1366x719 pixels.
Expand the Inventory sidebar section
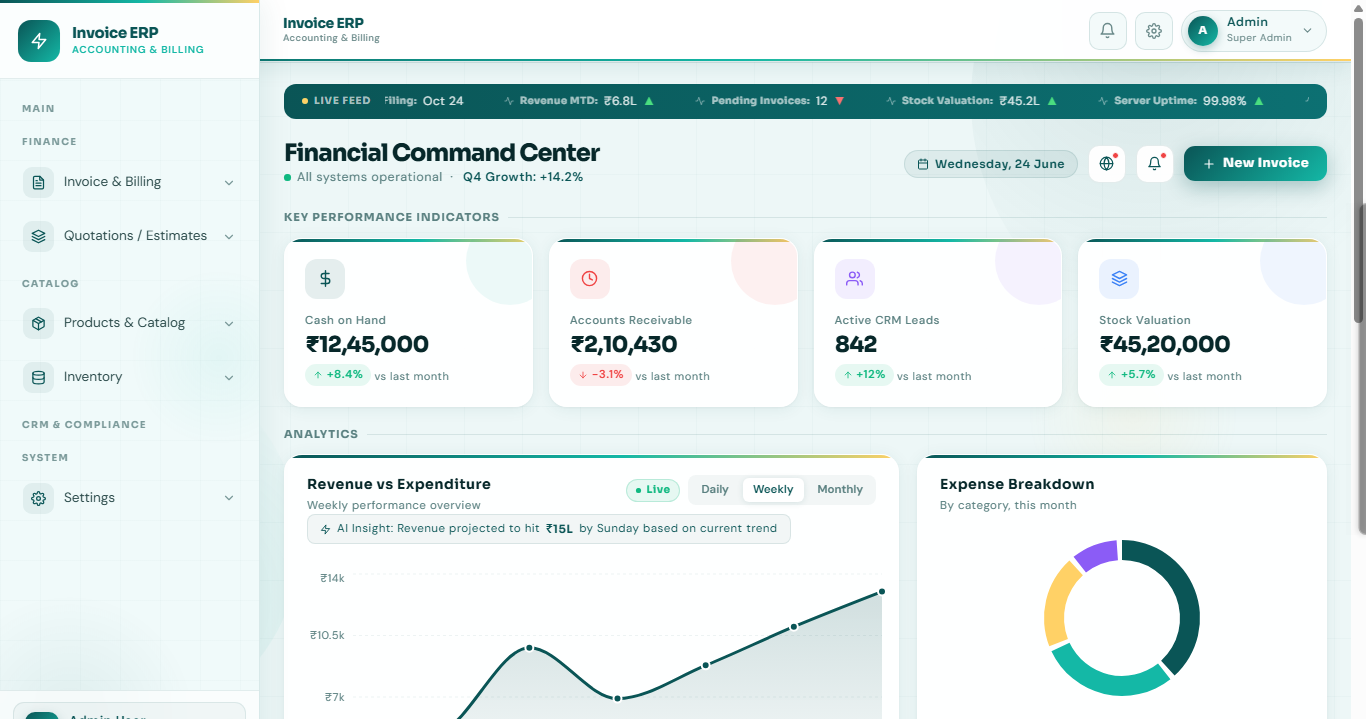coord(129,377)
